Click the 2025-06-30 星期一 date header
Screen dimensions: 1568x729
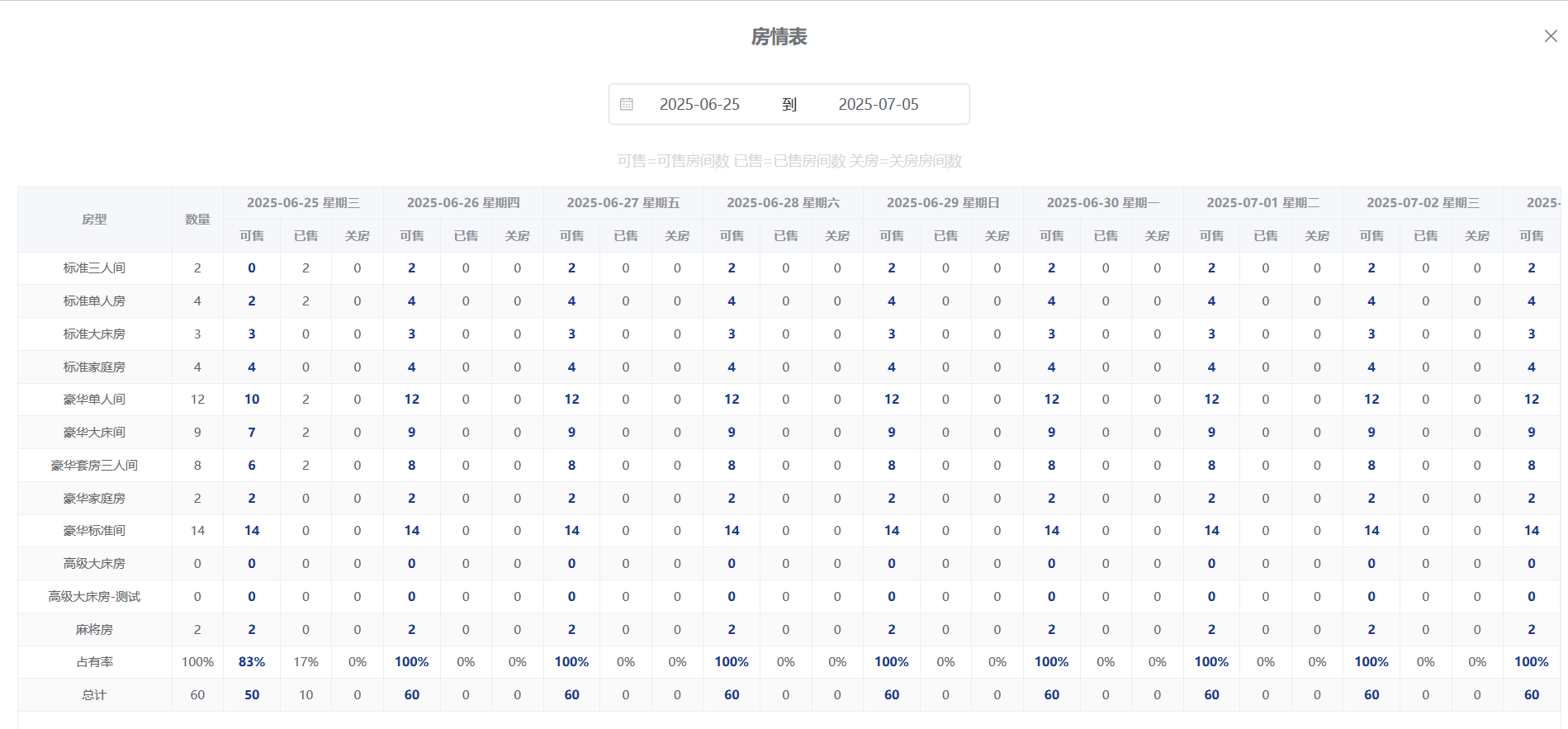[1103, 203]
